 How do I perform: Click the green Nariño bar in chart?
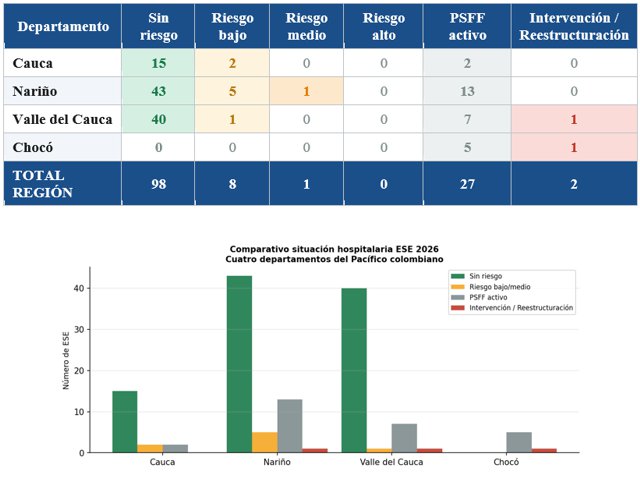click(239, 364)
